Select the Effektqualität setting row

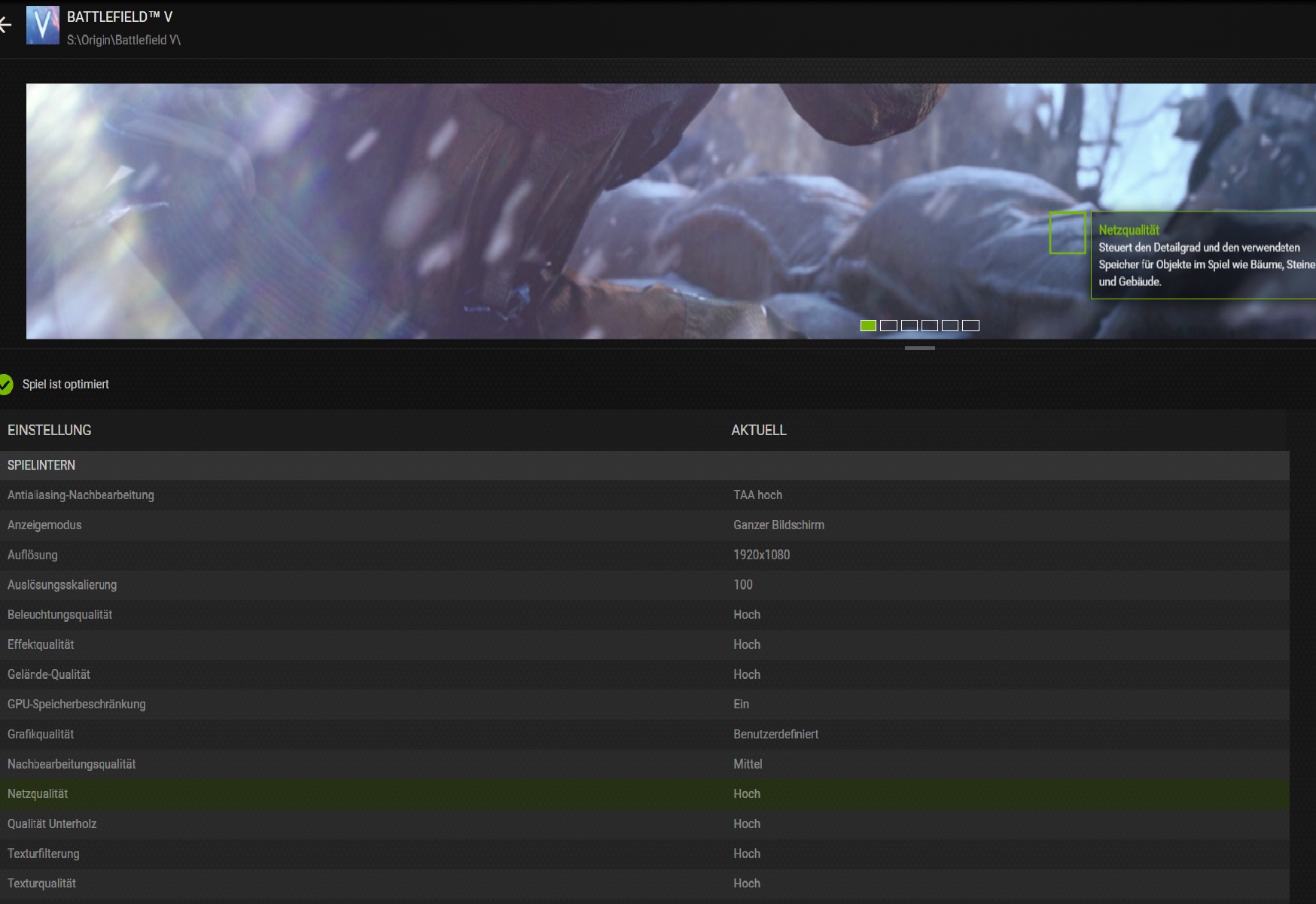(x=644, y=644)
